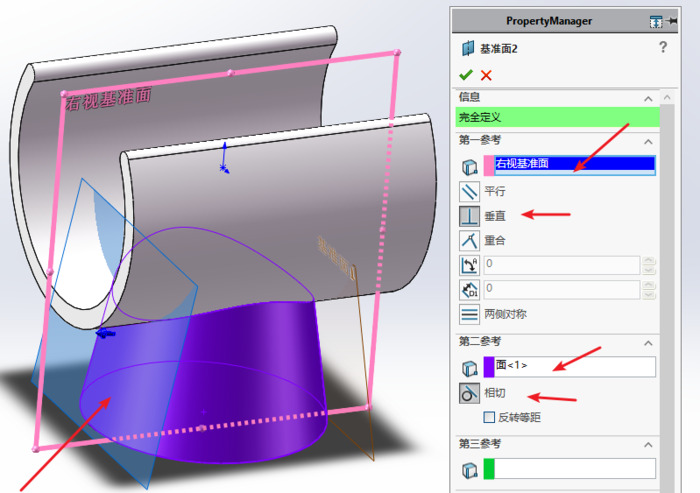Select the 垂直 (Perpendicular) constraint icon
Image resolution: width=700 pixels, height=493 pixels.
(469, 215)
